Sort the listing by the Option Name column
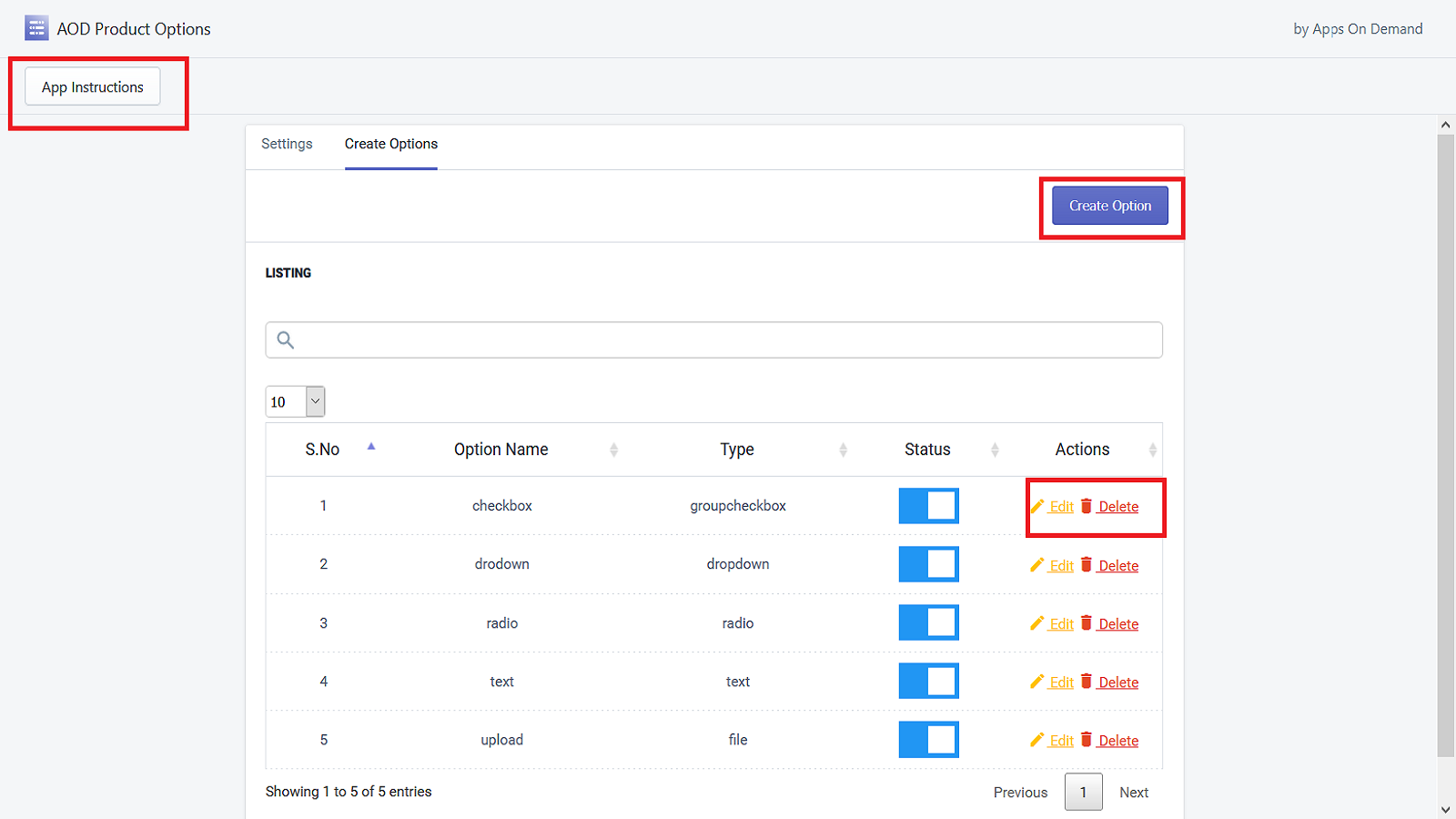This screenshot has width=1456, height=819. click(501, 450)
